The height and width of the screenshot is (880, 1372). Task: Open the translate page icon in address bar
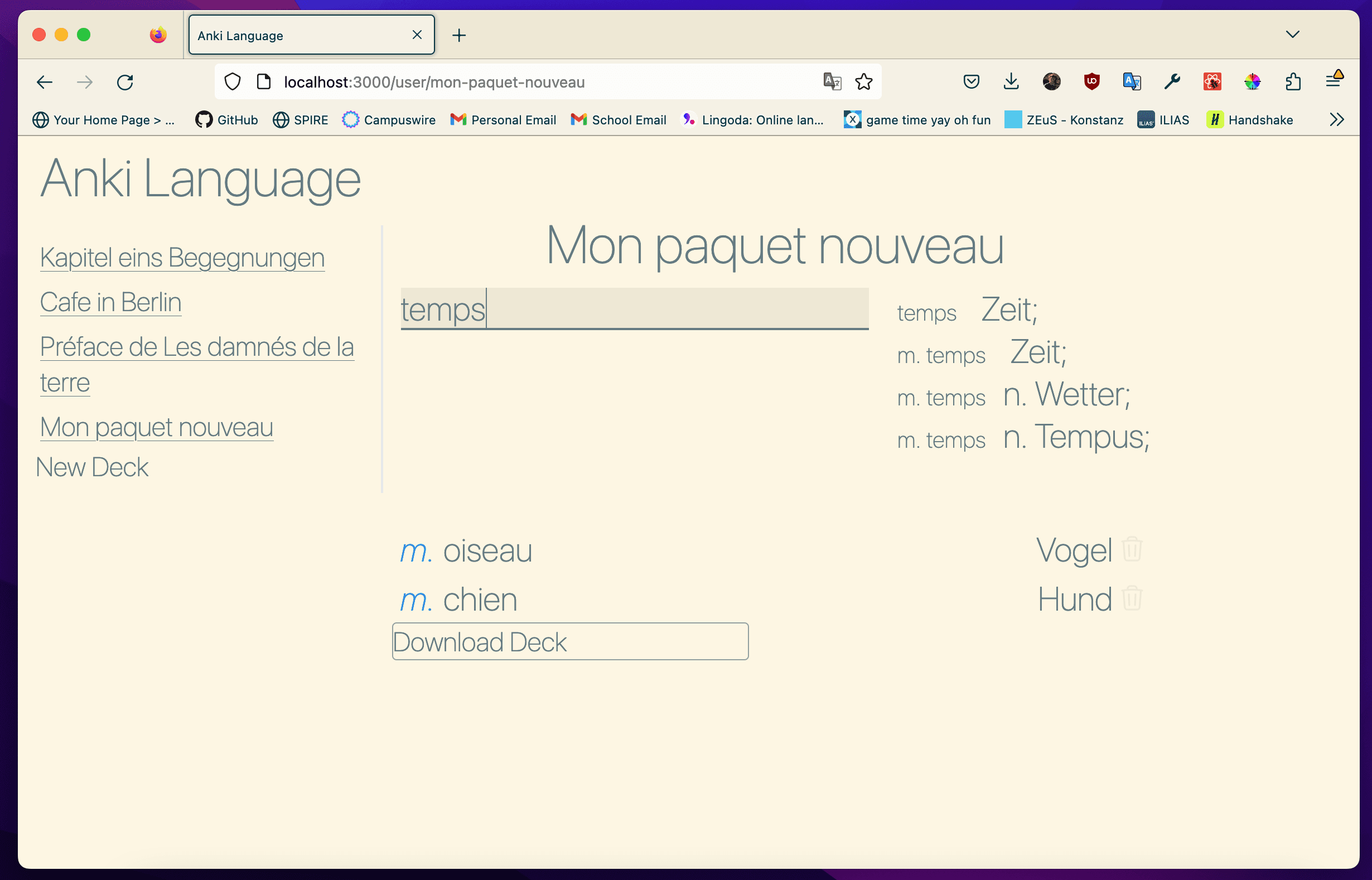pos(832,82)
